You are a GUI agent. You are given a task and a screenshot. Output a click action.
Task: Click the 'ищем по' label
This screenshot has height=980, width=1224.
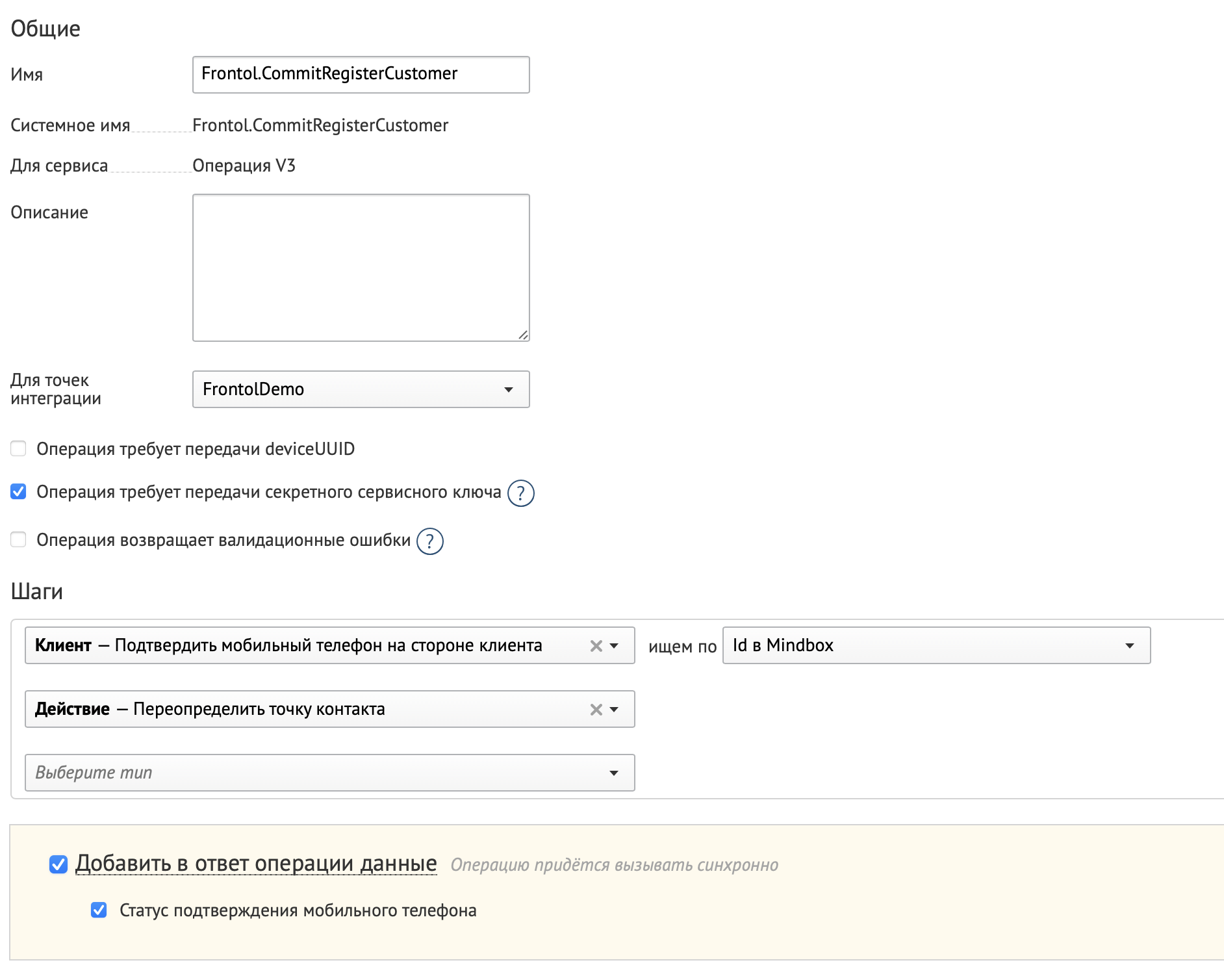(682, 647)
